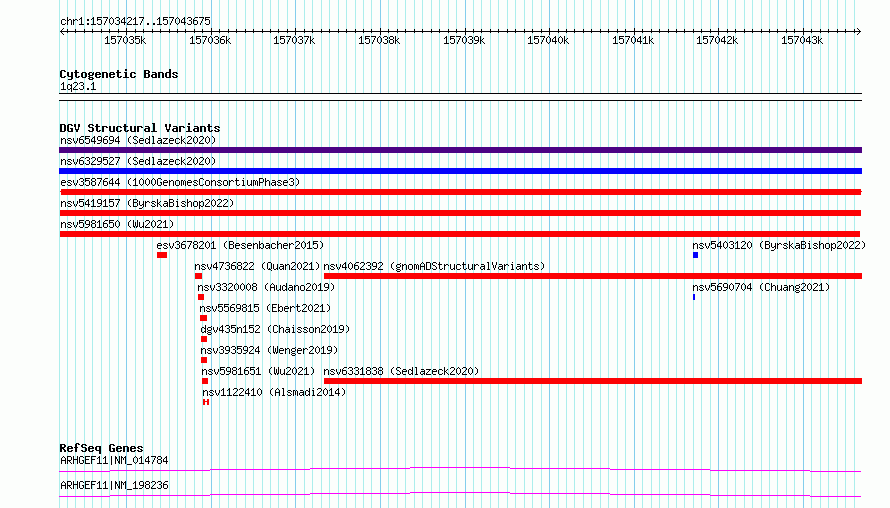Select the red block under nsv3935924
890x508 pixels.
[204, 360]
